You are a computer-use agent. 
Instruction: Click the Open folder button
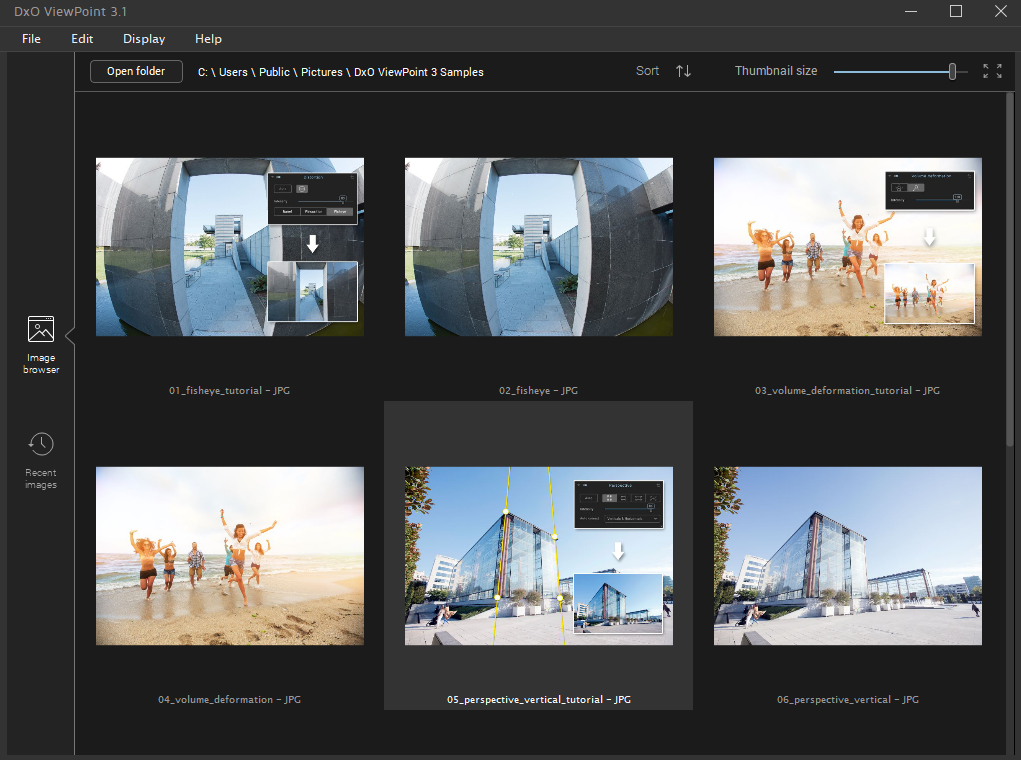(x=136, y=71)
